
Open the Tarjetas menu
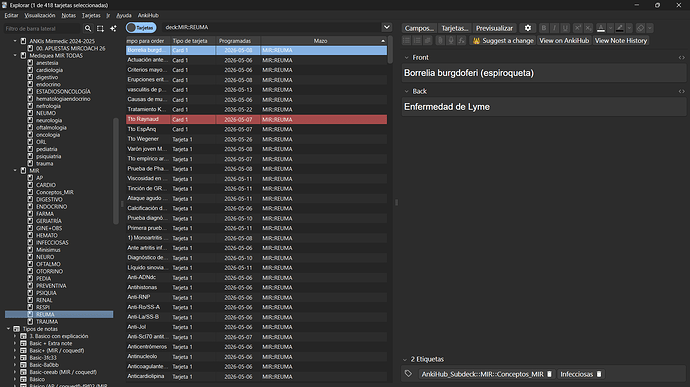[x=91, y=15]
